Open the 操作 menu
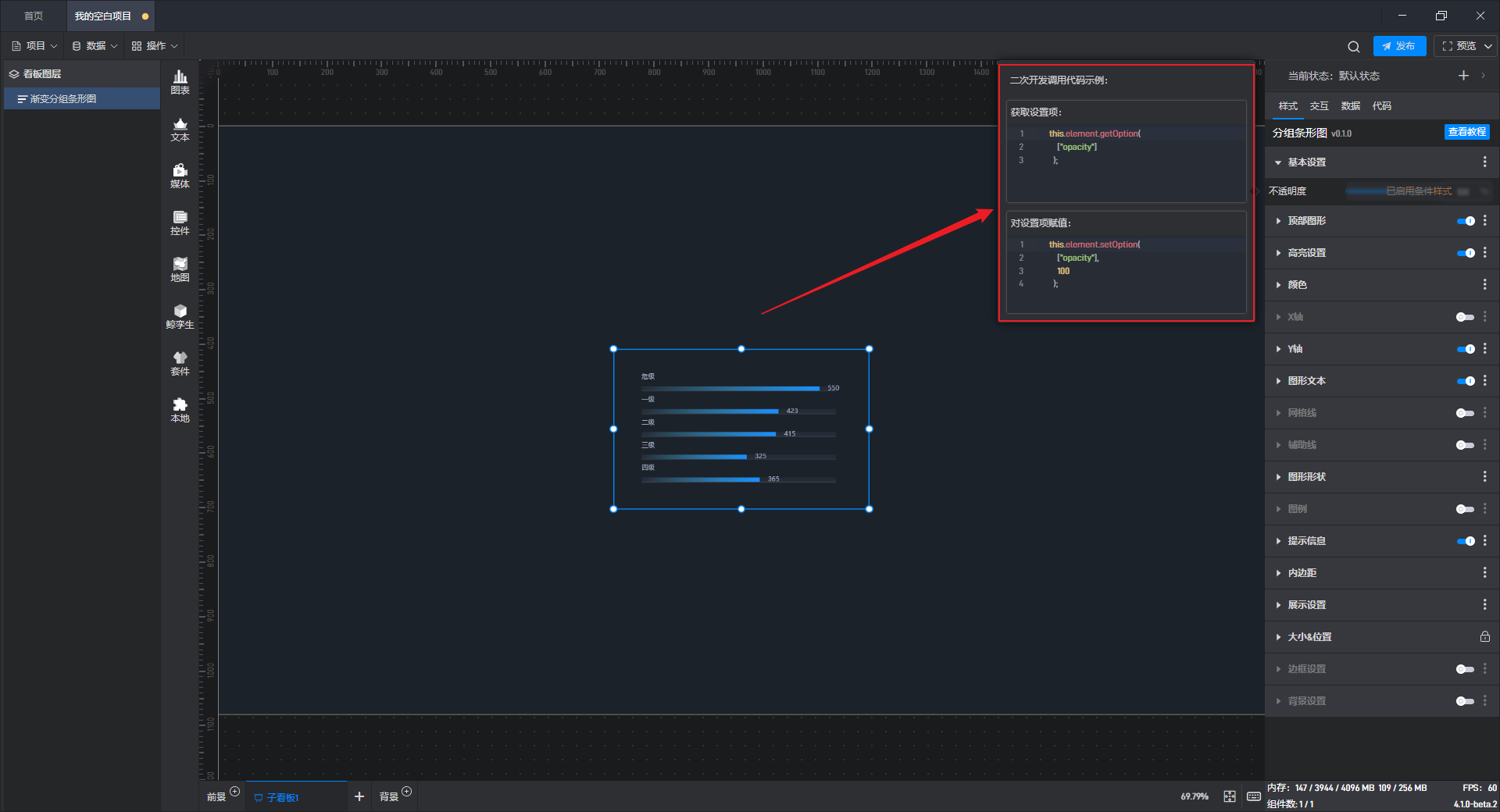This screenshot has width=1500, height=812. (x=155, y=46)
